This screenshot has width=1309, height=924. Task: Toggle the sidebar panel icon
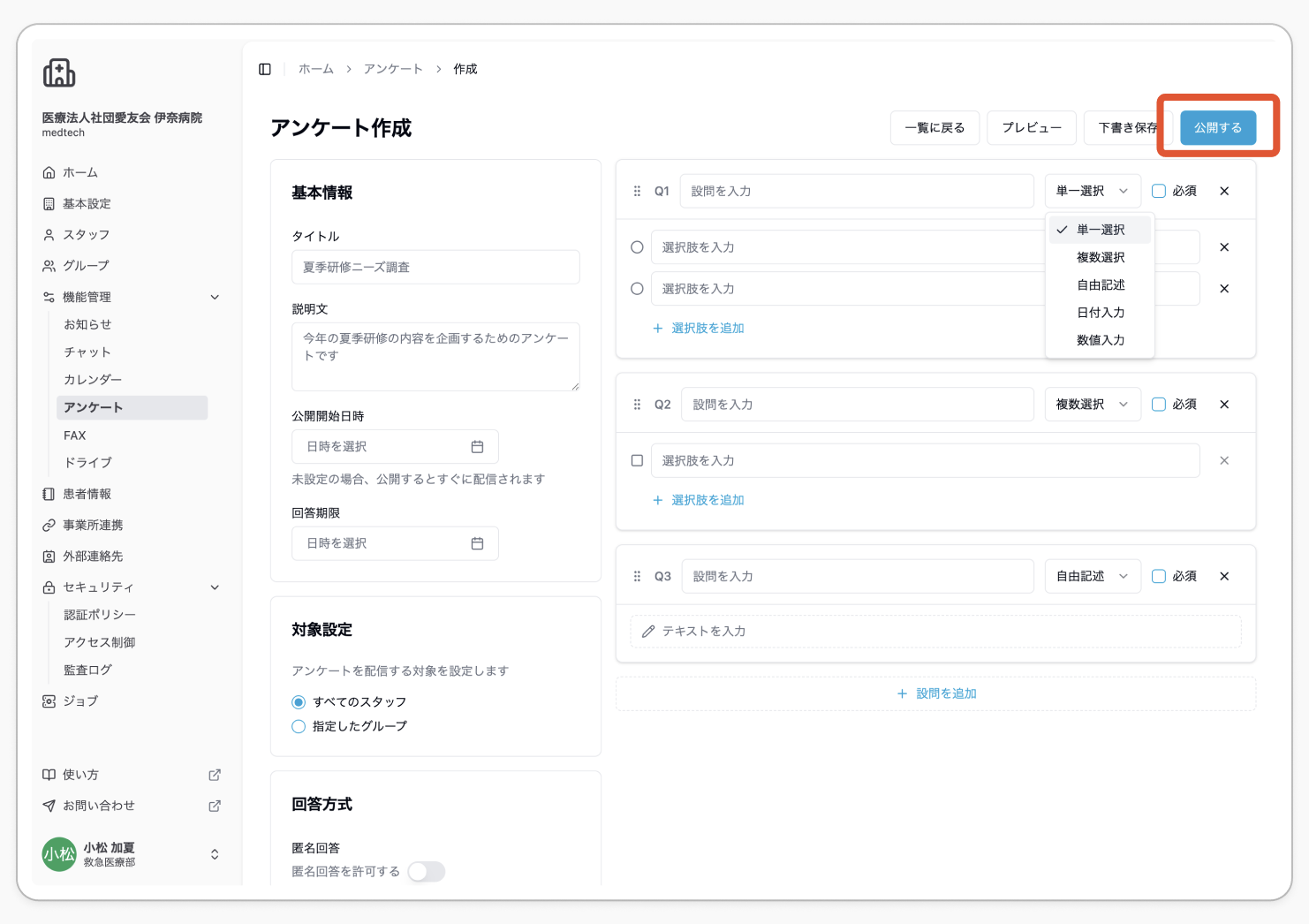(x=265, y=69)
